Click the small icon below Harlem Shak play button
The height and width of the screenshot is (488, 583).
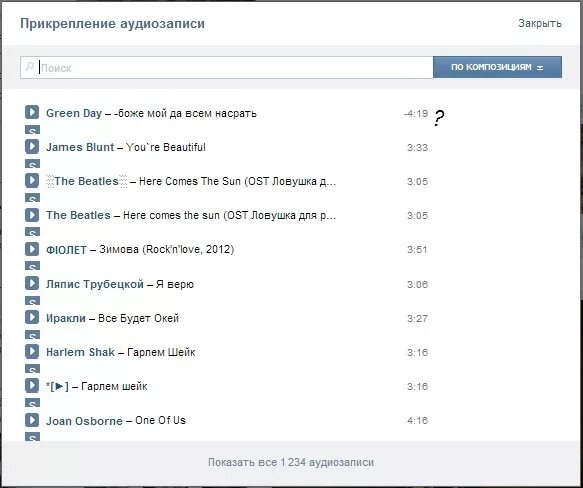click(32, 369)
